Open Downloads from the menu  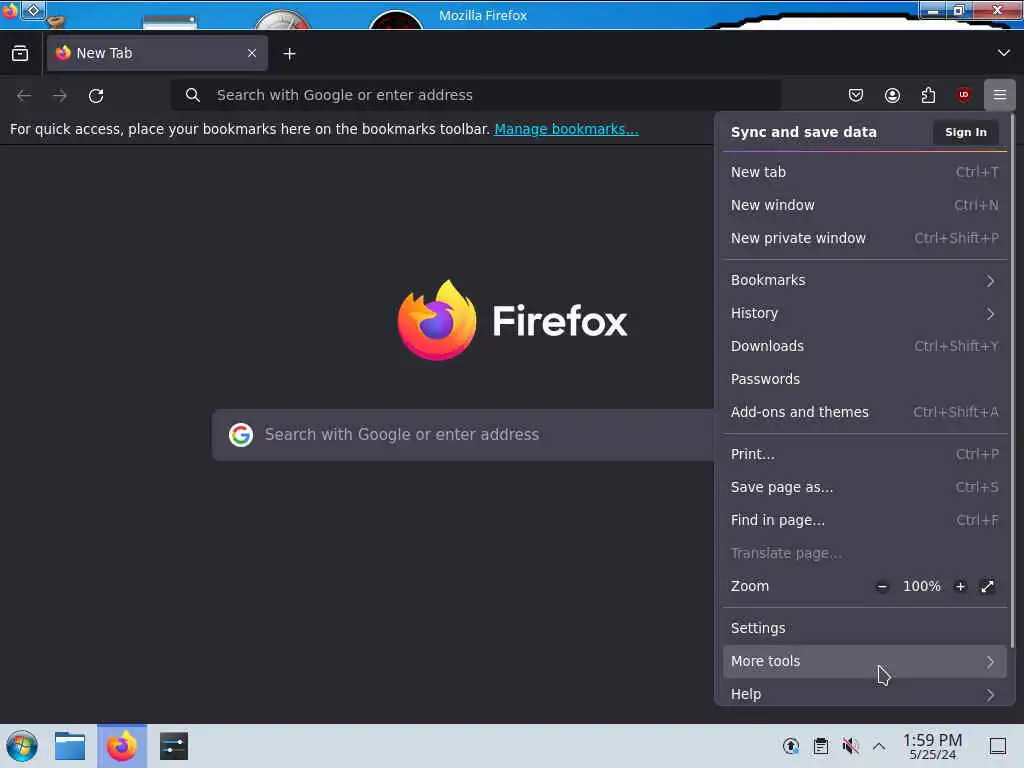(865, 346)
